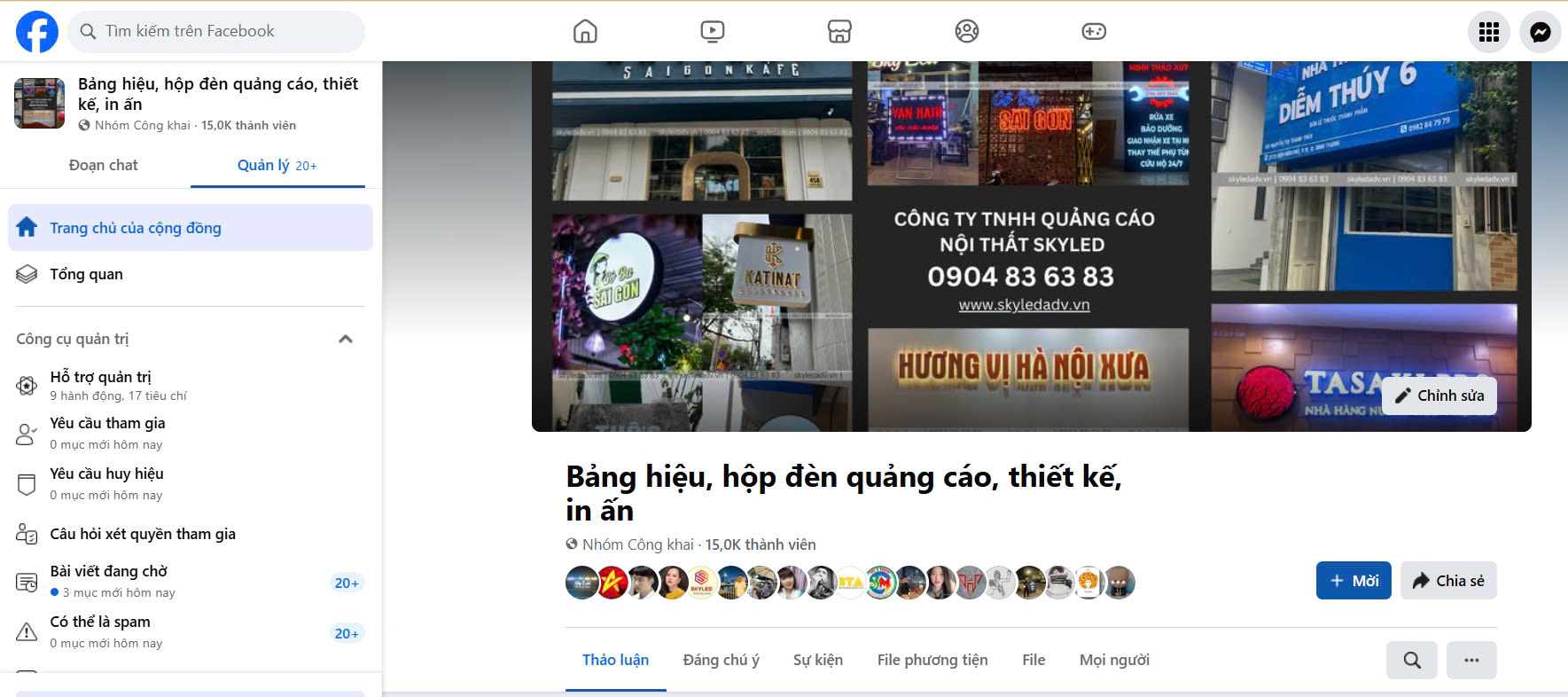Viewport: 1568px width, 697px height.
Task: Select the 'Mọi người' tab
Action: 1114,660
